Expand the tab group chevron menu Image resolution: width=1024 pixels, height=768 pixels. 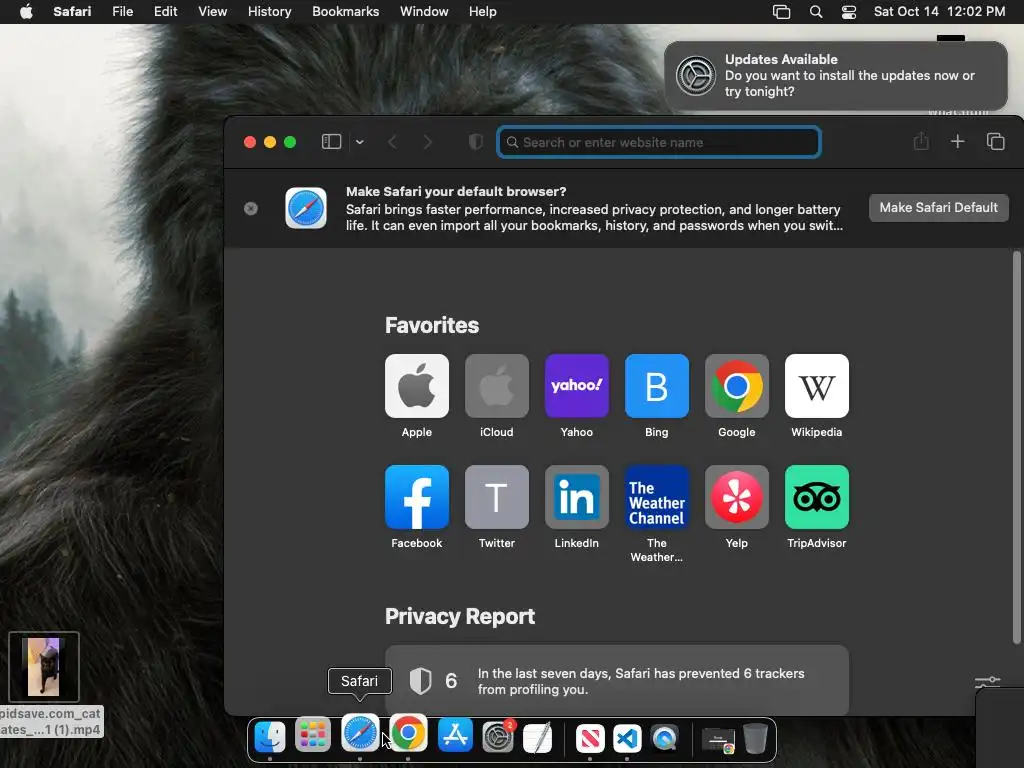360,142
